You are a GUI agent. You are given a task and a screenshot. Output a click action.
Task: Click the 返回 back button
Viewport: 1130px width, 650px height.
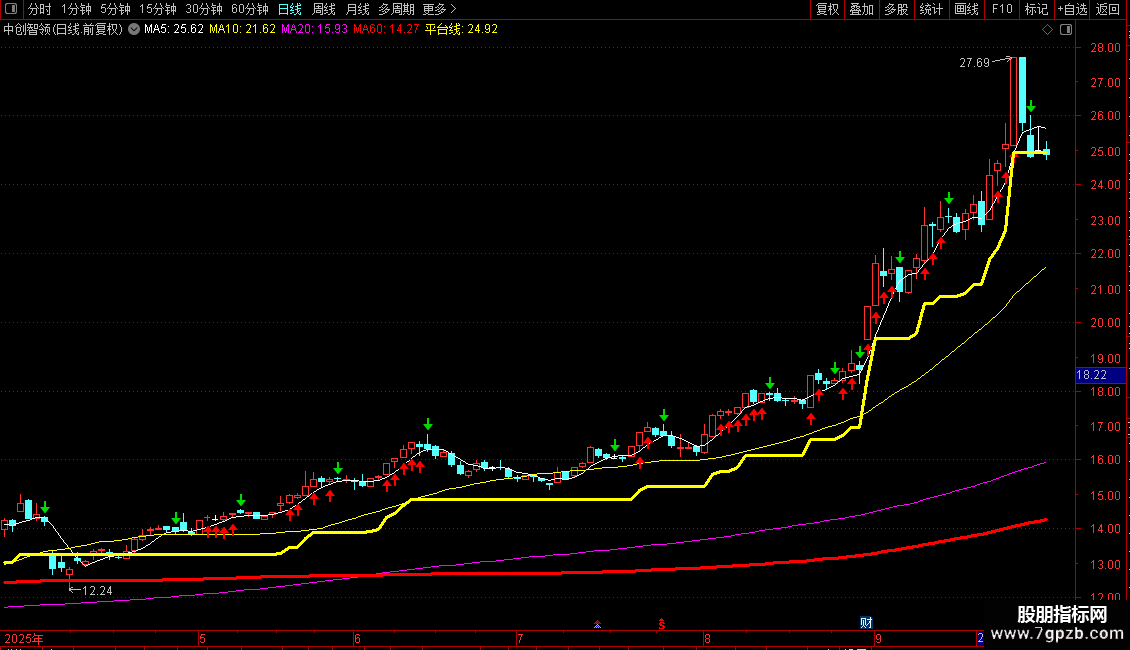pyautogui.click(x=1108, y=9)
